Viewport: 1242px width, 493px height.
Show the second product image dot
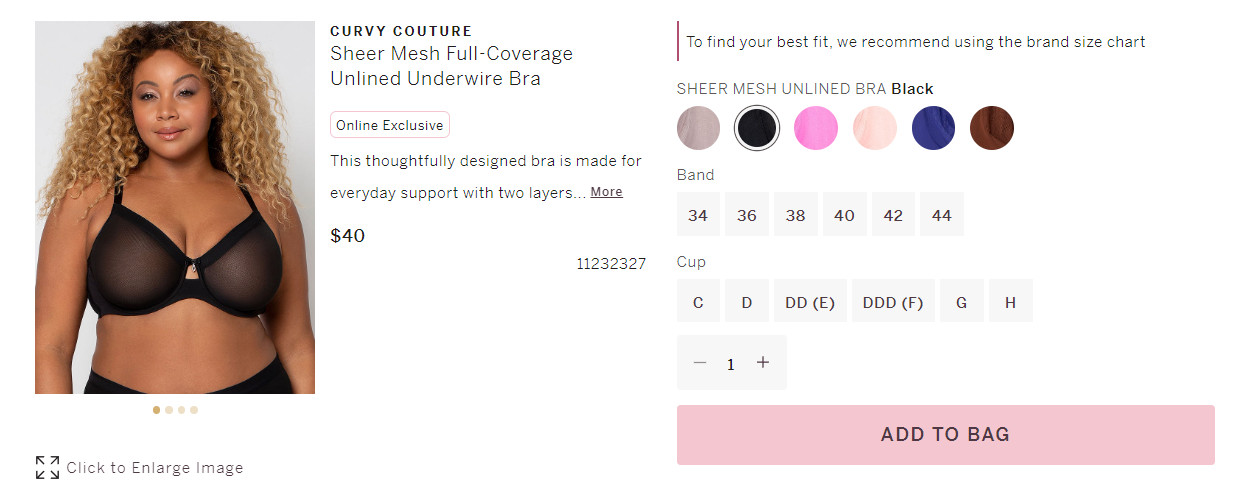[x=169, y=410]
